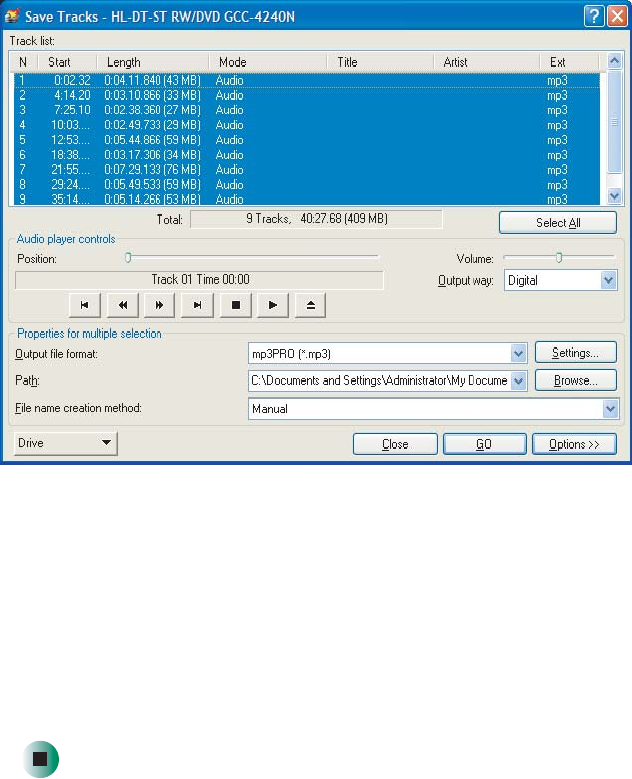
Task: Click the Nero icon in title bar
Action: pyautogui.click(x=12, y=16)
